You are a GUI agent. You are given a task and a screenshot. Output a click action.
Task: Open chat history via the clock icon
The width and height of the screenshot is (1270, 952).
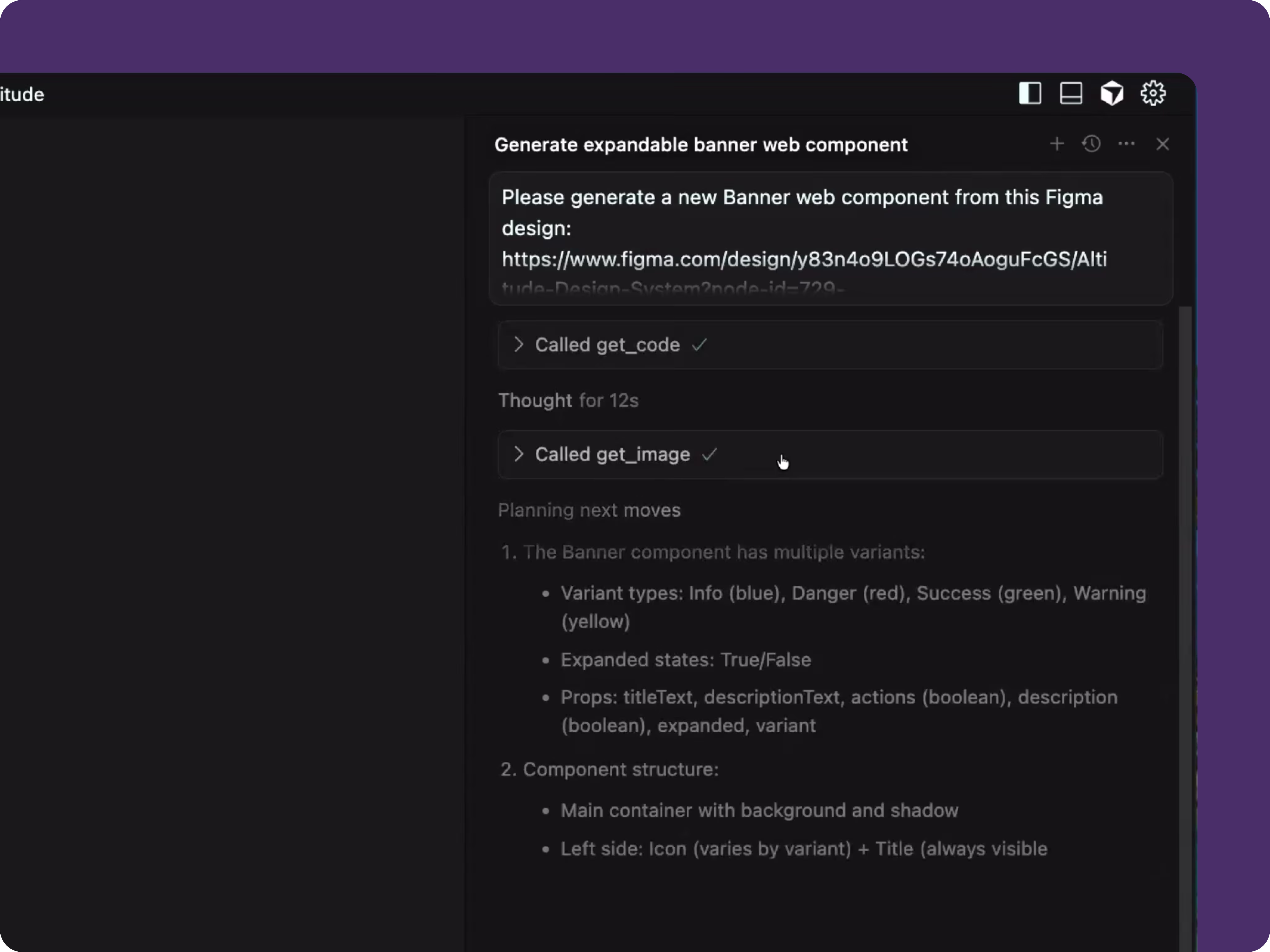(x=1091, y=144)
